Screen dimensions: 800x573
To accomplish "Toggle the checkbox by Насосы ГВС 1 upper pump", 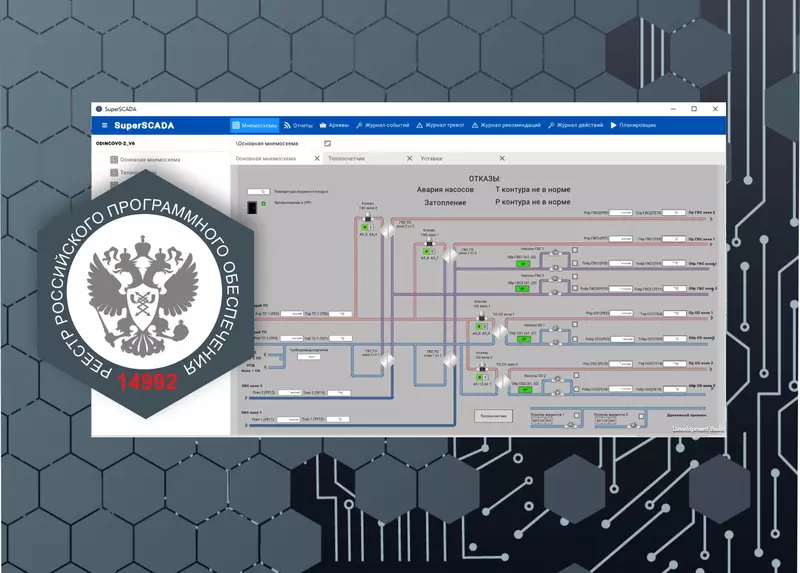I will [575, 251].
